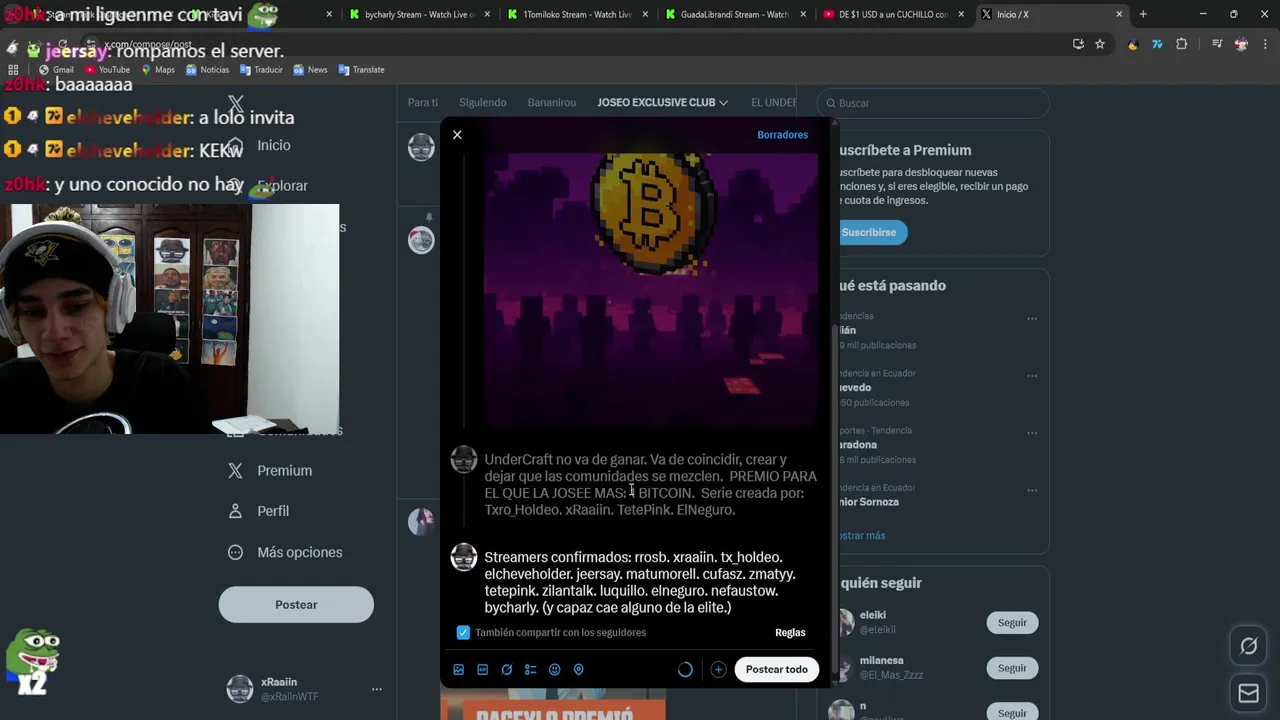Open the Maps bookmark
The width and height of the screenshot is (1280, 720).
[158, 70]
